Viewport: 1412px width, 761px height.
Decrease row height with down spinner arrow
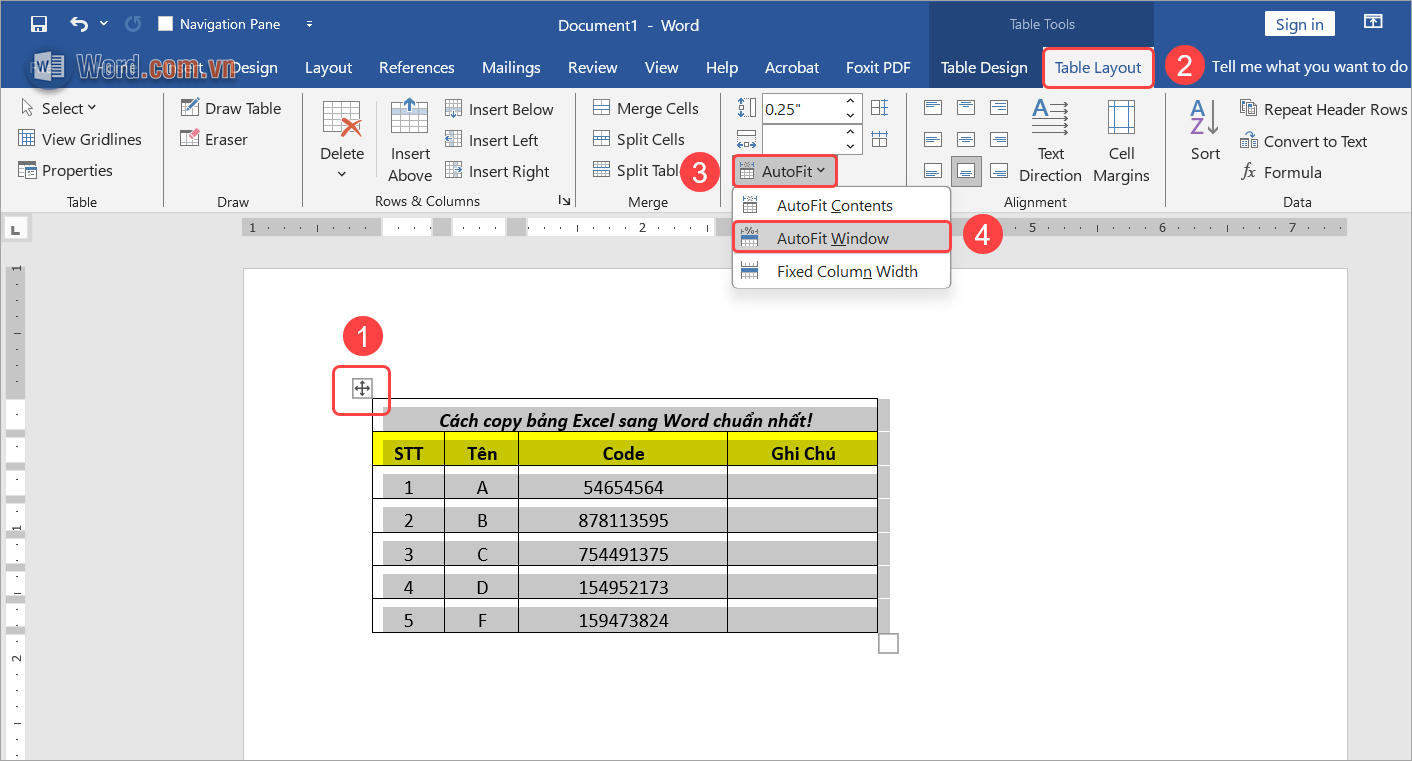point(852,115)
